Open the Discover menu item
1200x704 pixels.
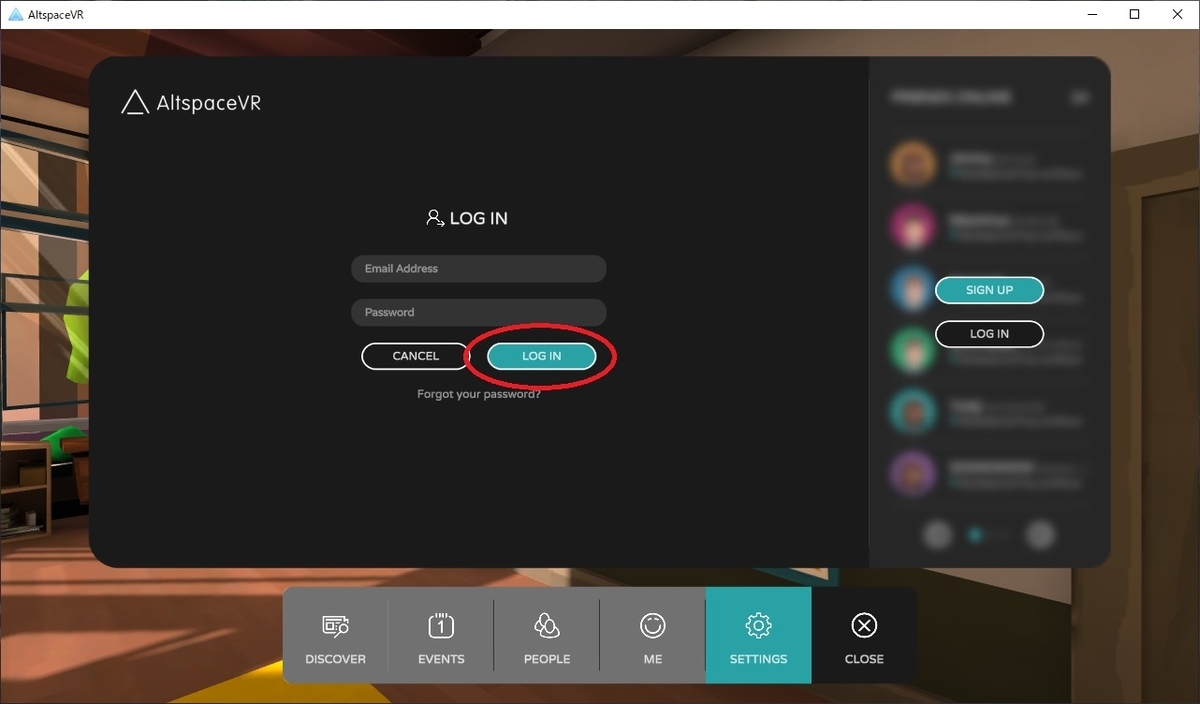coord(335,635)
